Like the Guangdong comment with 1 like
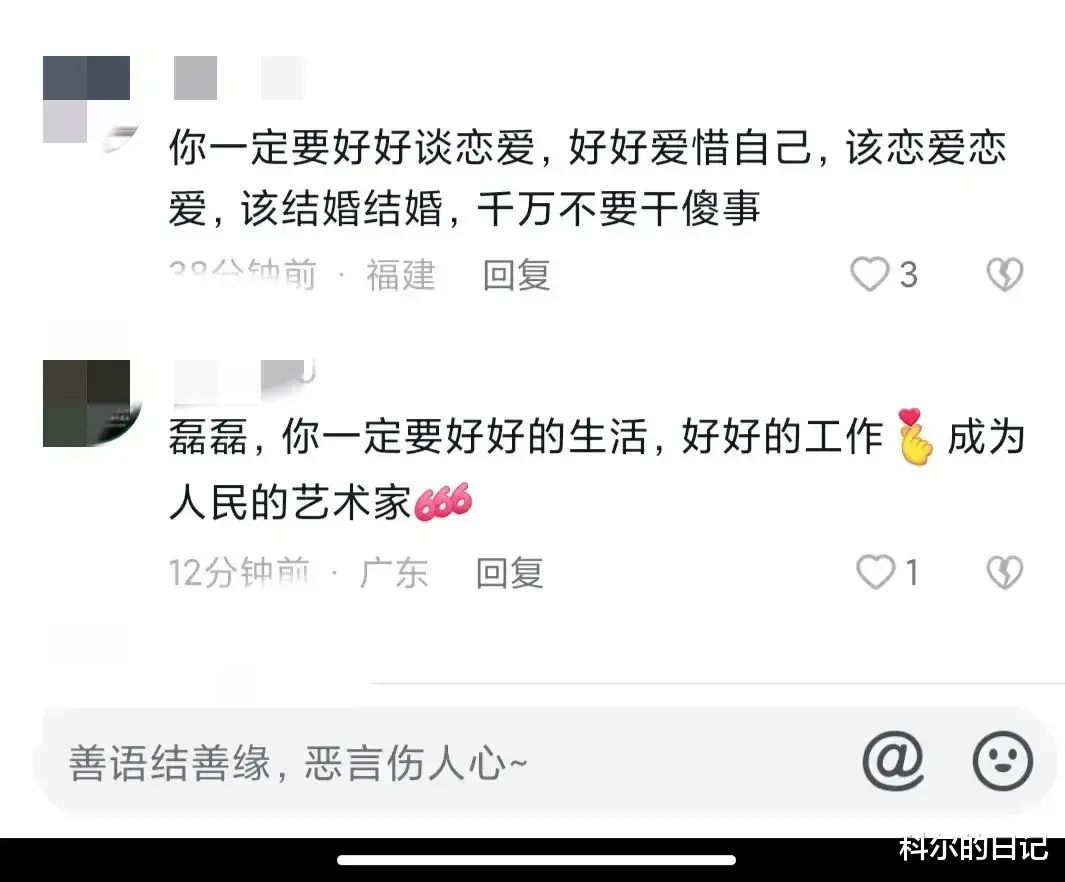 [x=876, y=572]
